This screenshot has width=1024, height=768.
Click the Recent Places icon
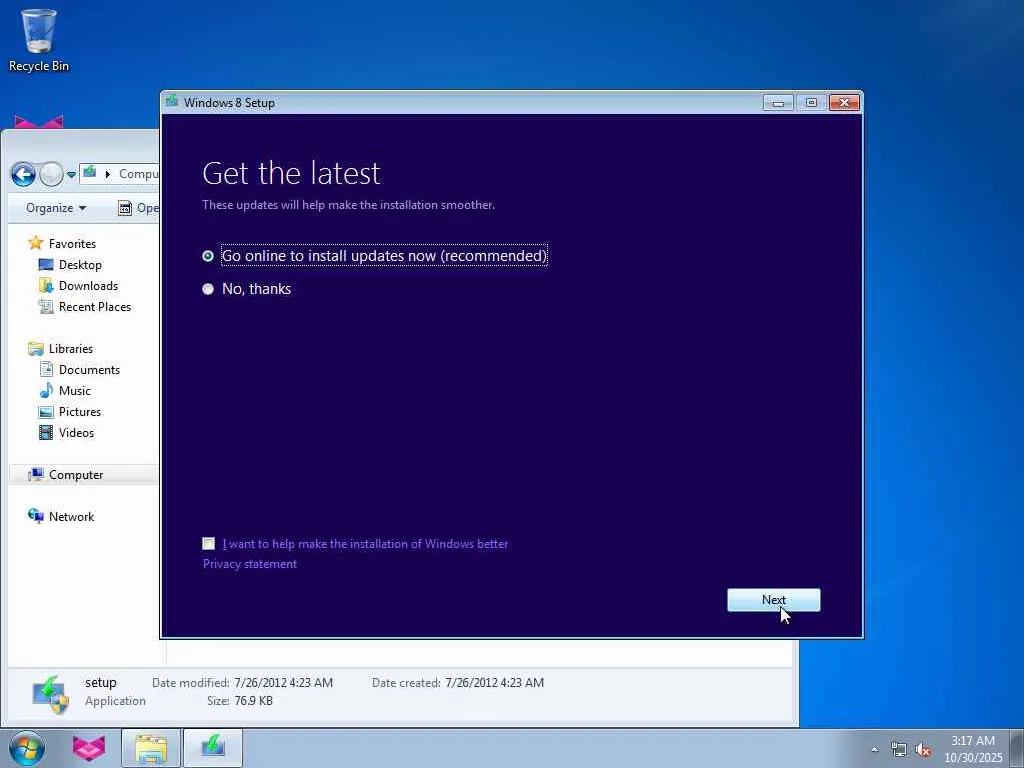pyautogui.click(x=46, y=306)
